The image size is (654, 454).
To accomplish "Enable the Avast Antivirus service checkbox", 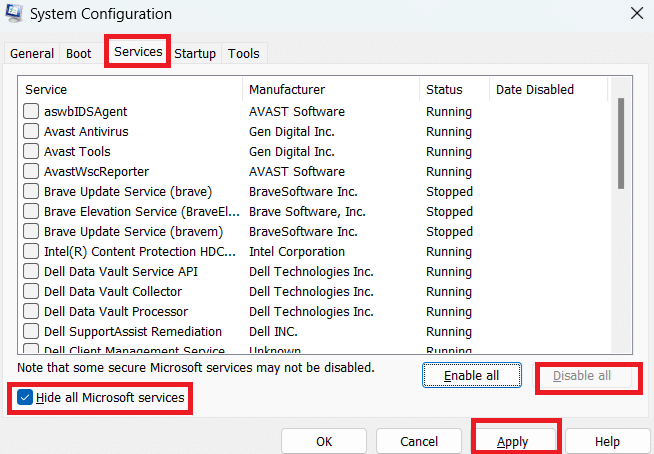I will click(31, 132).
